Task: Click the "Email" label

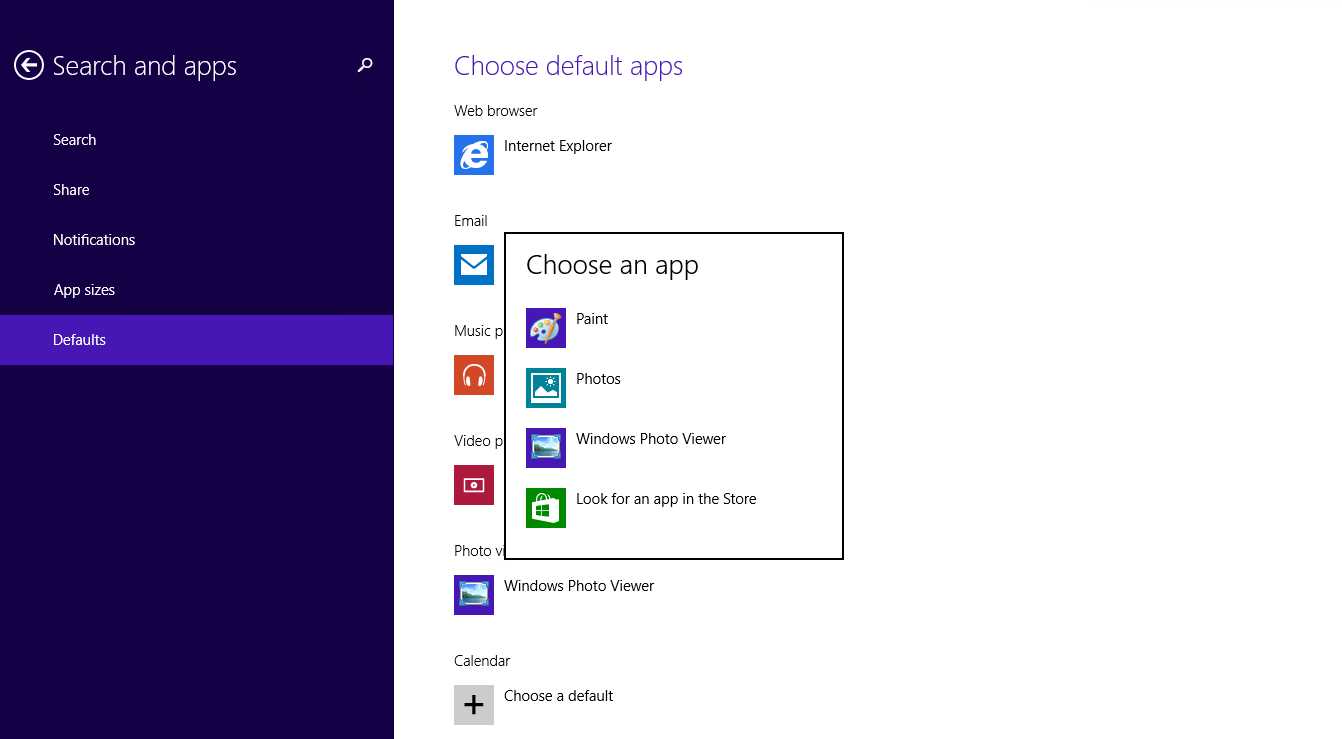Action: click(471, 221)
